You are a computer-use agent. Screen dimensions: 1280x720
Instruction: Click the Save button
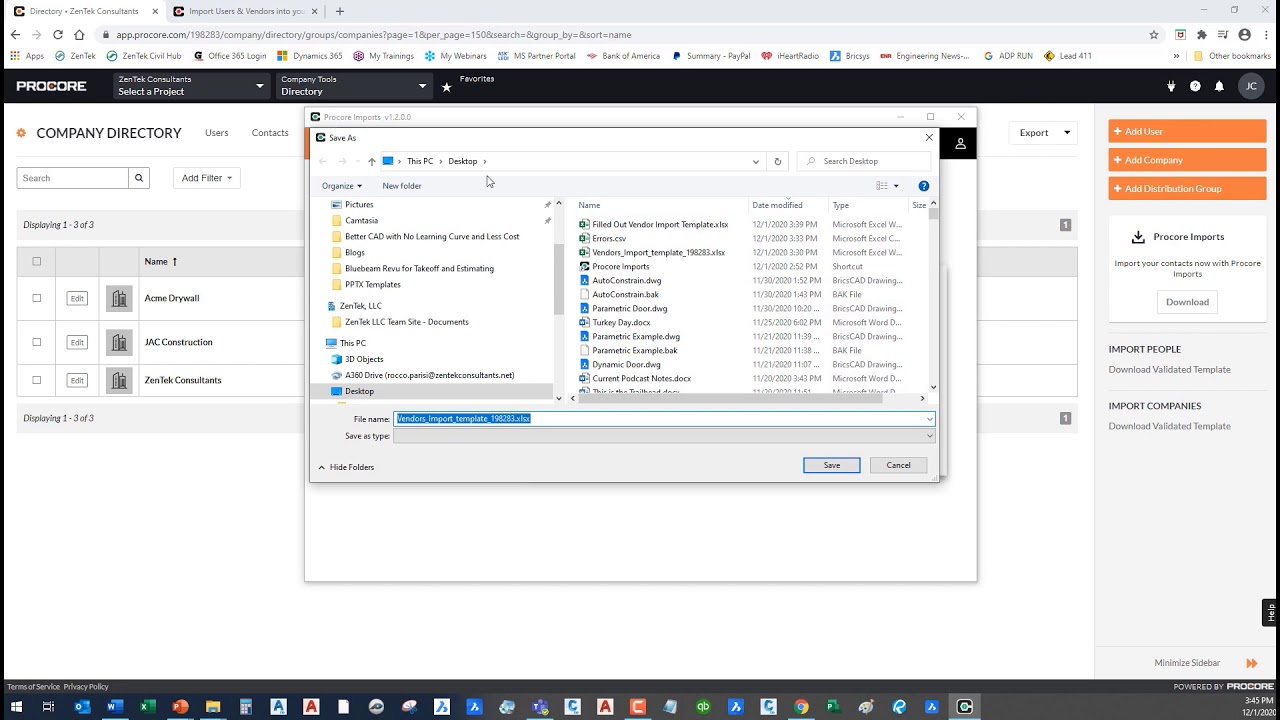point(832,465)
